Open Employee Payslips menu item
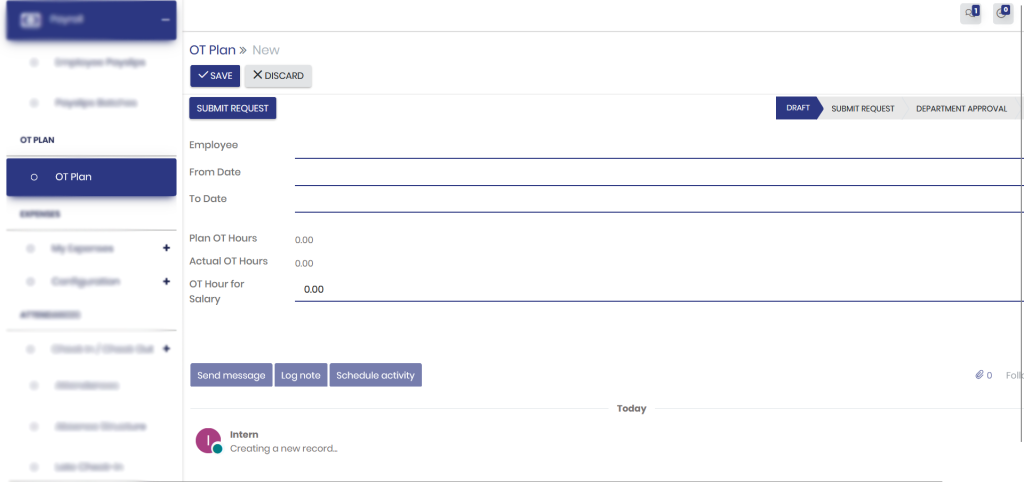This screenshot has height=482, width=1024. point(100,63)
